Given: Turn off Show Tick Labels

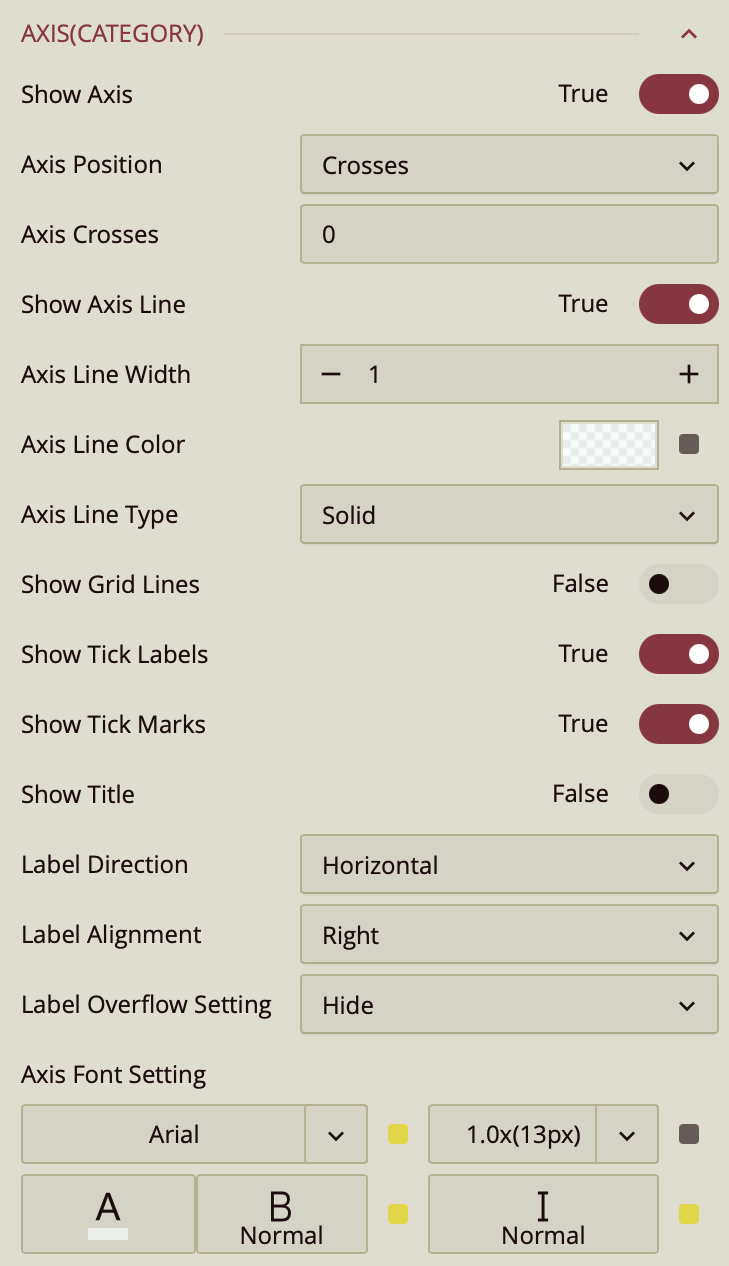Looking at the screenshot, I should (x=678, y=654).
